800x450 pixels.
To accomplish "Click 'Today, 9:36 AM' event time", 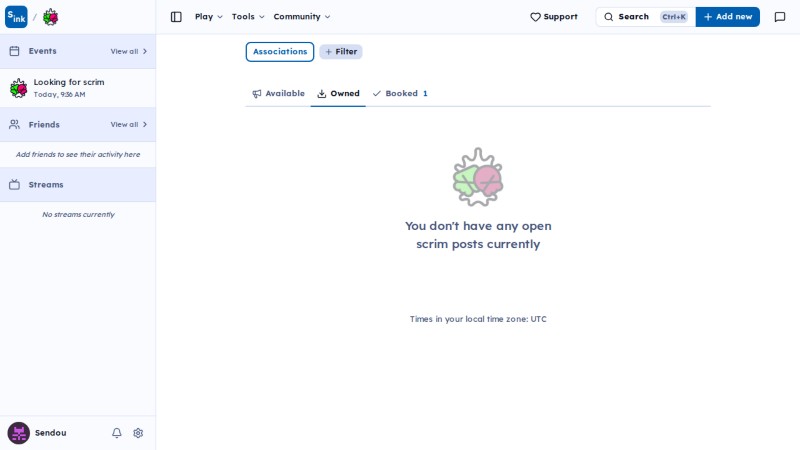I will 59,94.
